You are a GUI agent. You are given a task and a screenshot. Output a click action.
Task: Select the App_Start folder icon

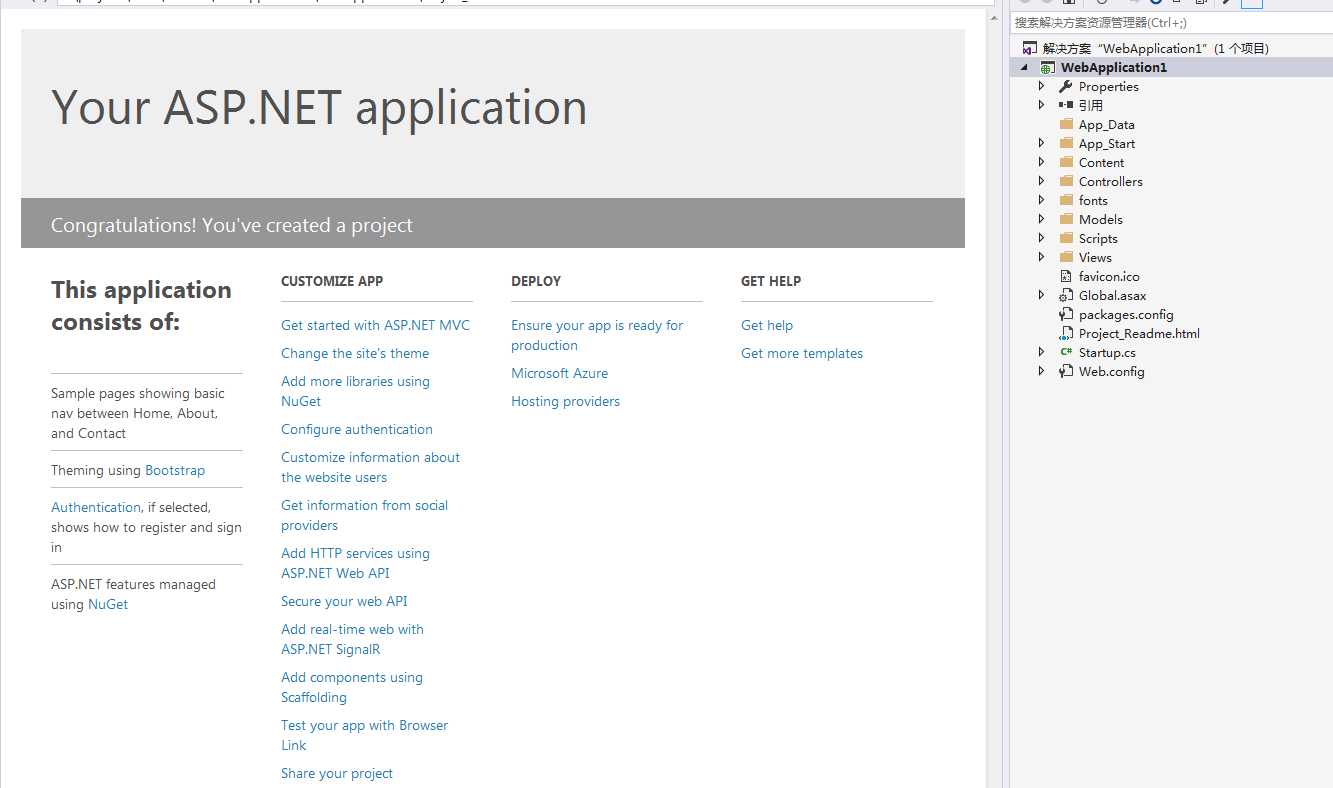pyautogui.click(x=1065, y=144)
